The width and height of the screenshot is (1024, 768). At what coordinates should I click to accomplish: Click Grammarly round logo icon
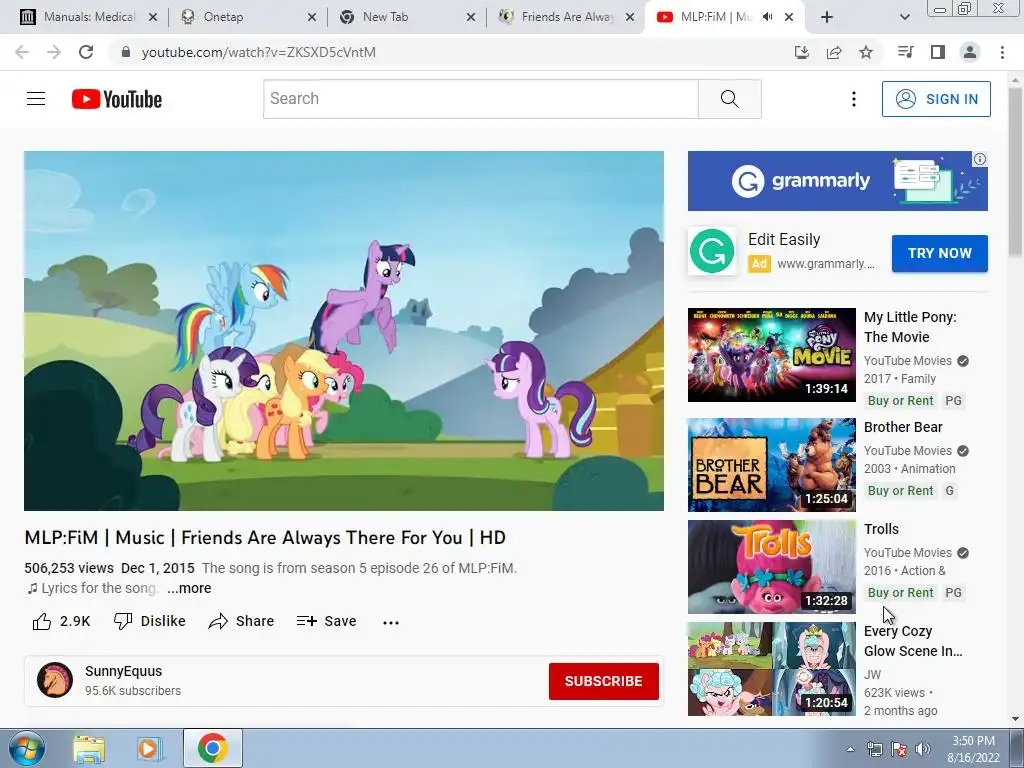pos(712,251)
